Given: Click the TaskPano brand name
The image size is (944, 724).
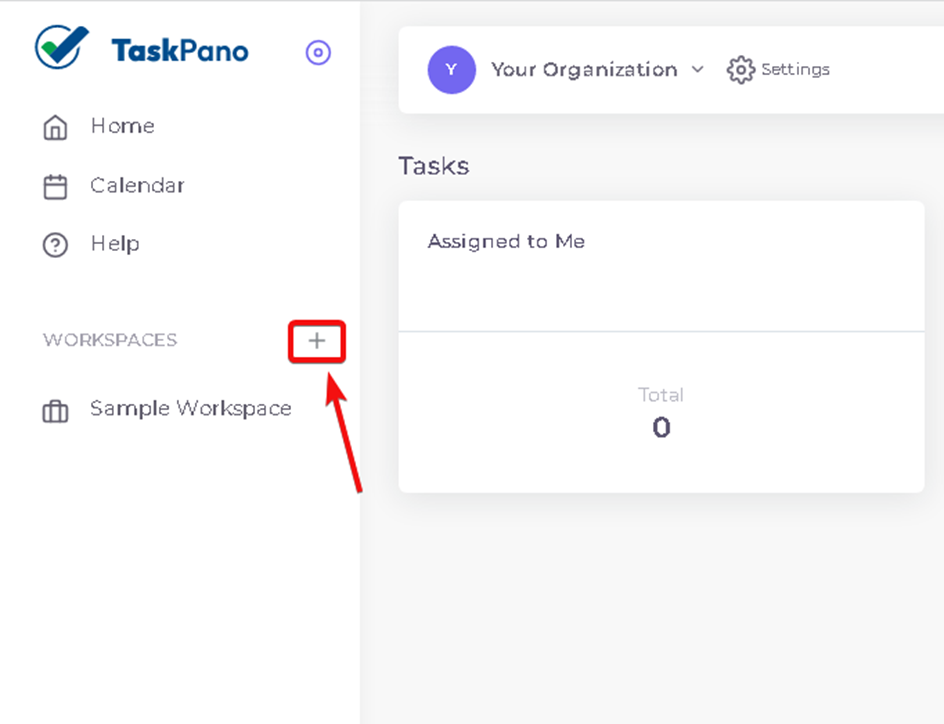Looking at the screenshot, I should [x=179, y=51].
